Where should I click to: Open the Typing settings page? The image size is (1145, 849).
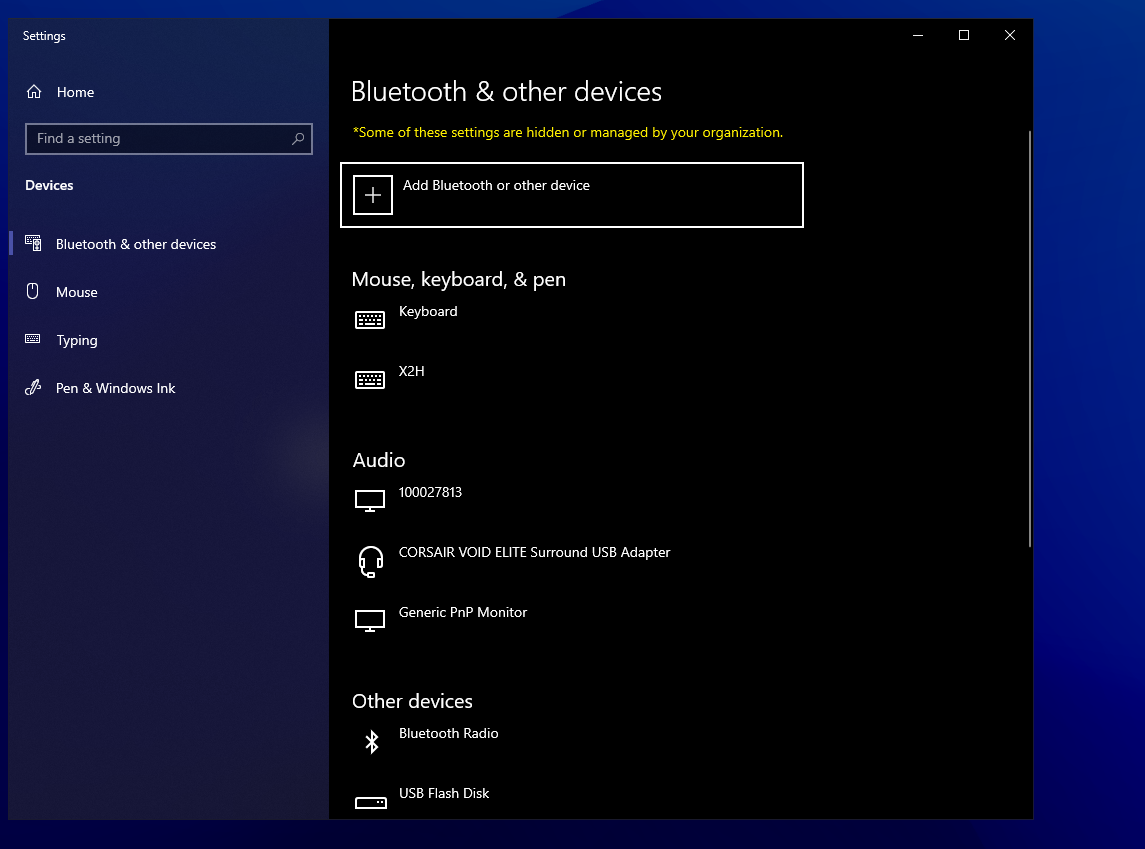click(77, 340)
